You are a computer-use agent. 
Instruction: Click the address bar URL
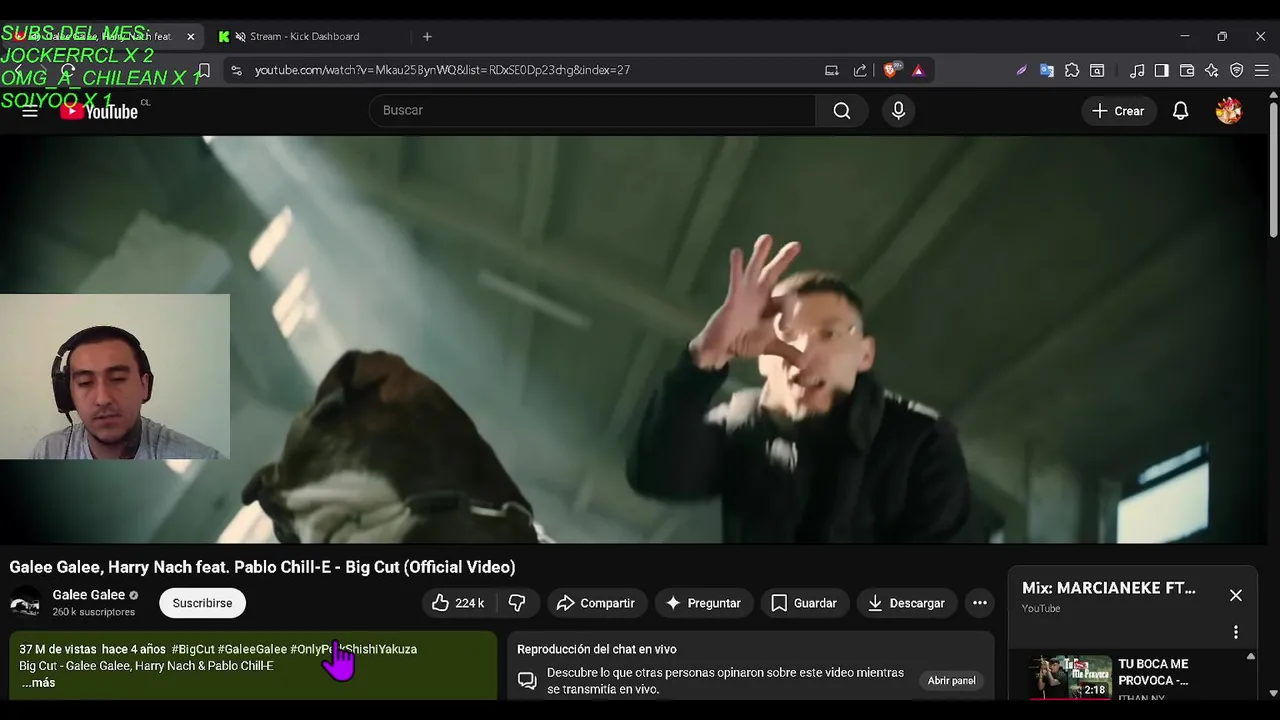point(442,70)
